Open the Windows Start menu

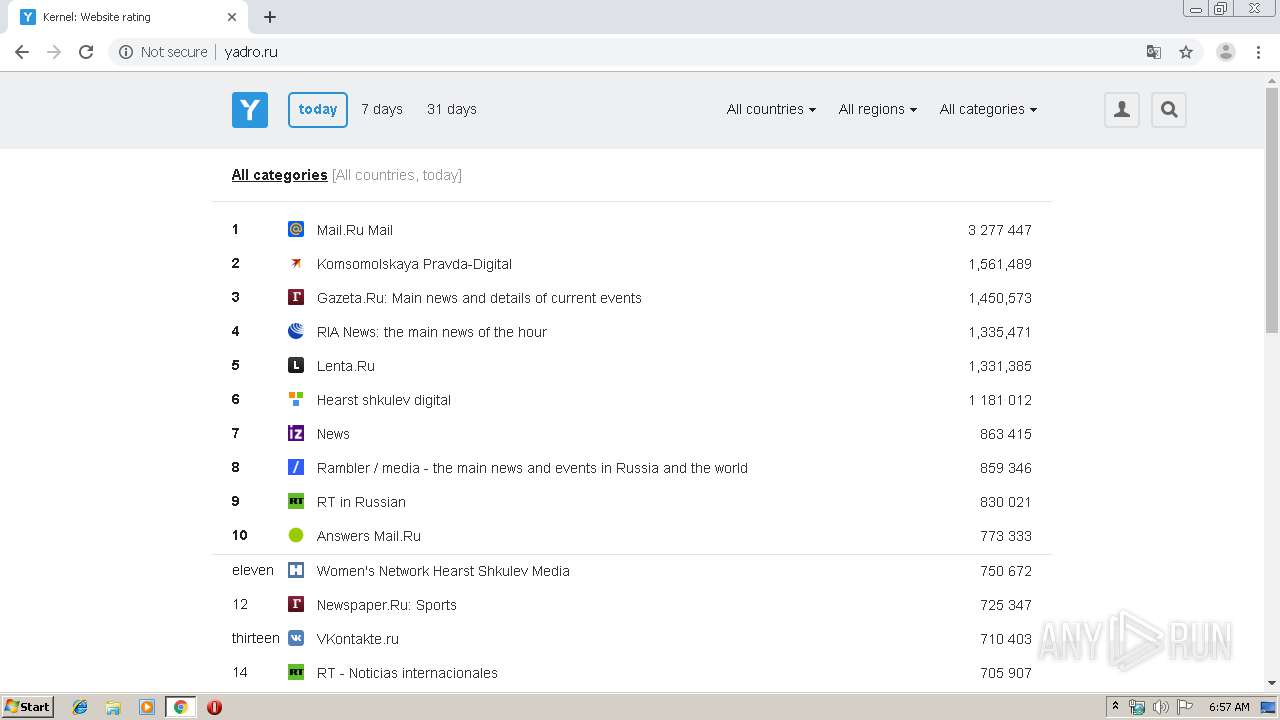[28, 707]
